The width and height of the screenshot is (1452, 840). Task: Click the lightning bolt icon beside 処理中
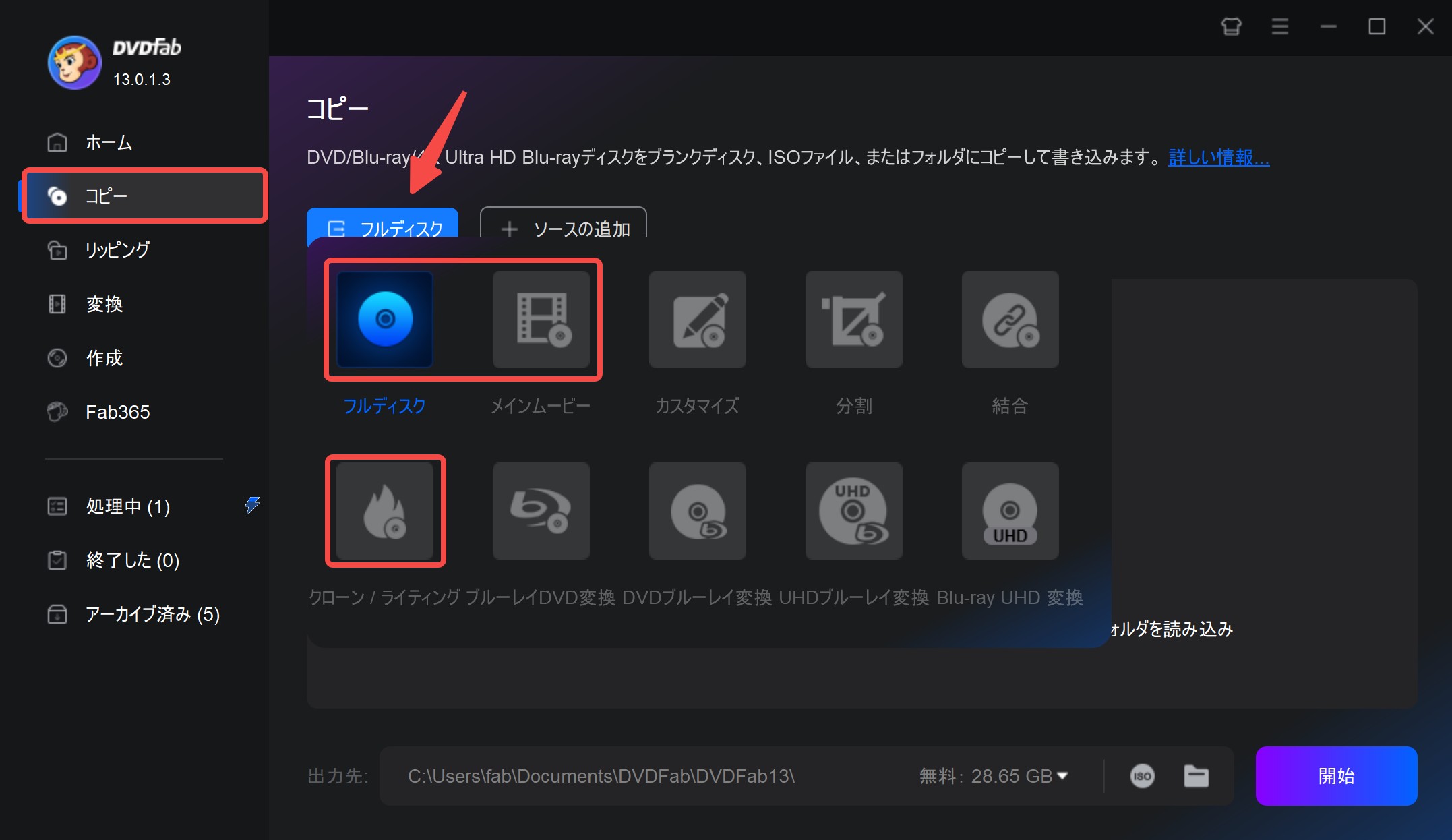pyautogui.click(x=252, y=505)
